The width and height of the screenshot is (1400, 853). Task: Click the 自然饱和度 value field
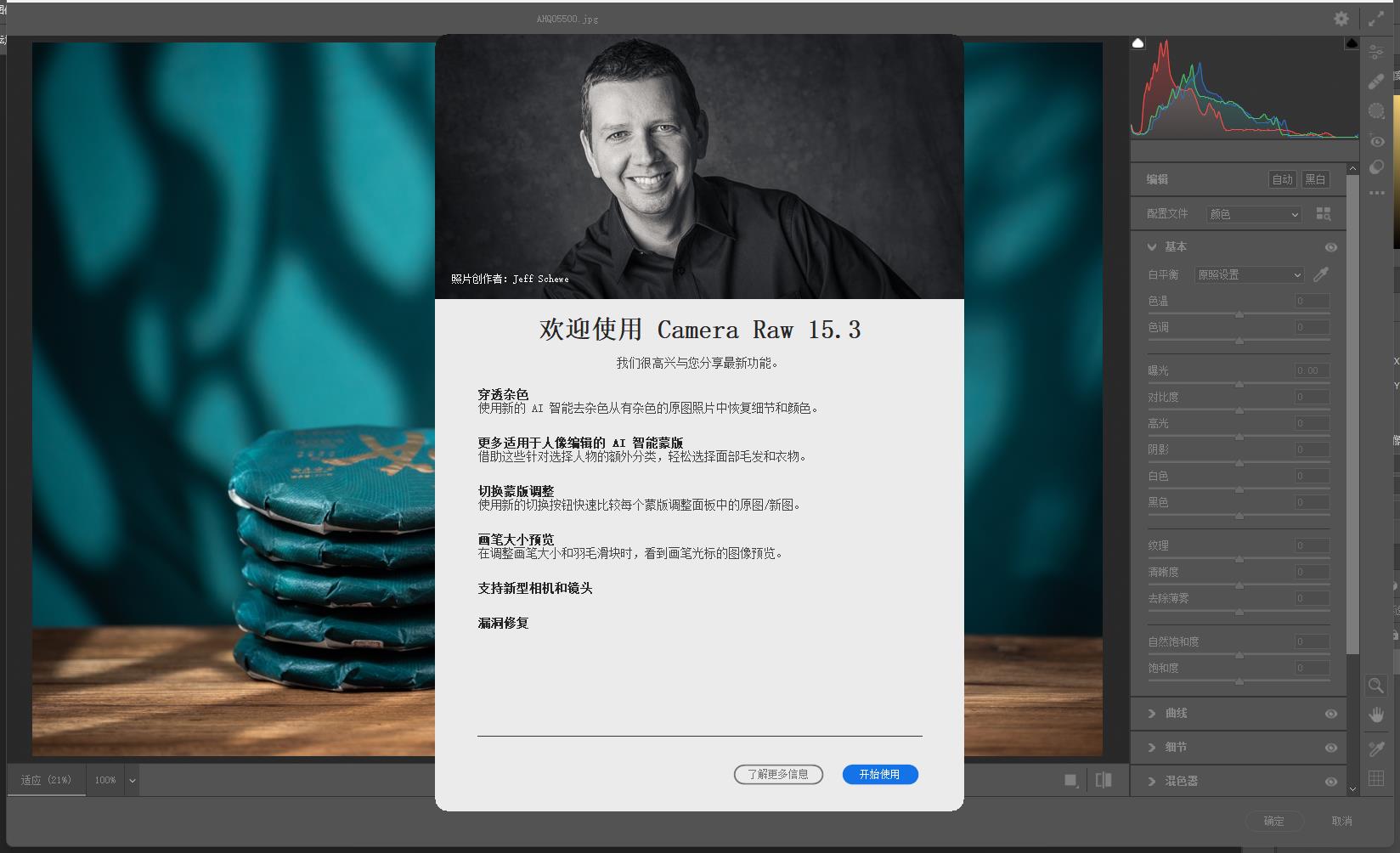(x=1312, y=641)
